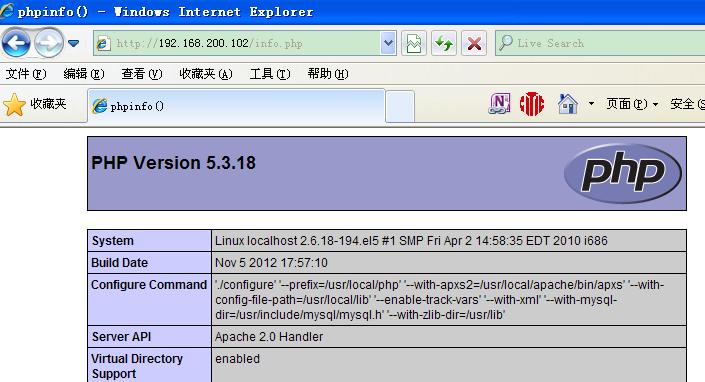This screenshot has height=382, width=705.
Task: Open the 收藏夹(A) menu
Action: pos(205,74)
